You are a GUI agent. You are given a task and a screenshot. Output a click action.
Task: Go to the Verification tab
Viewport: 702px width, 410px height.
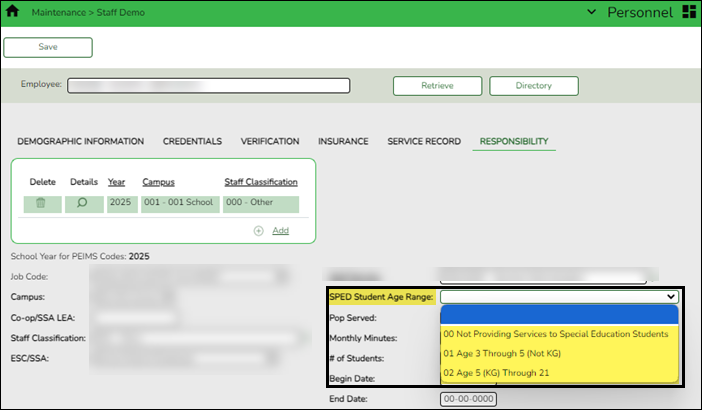[270, 142]
